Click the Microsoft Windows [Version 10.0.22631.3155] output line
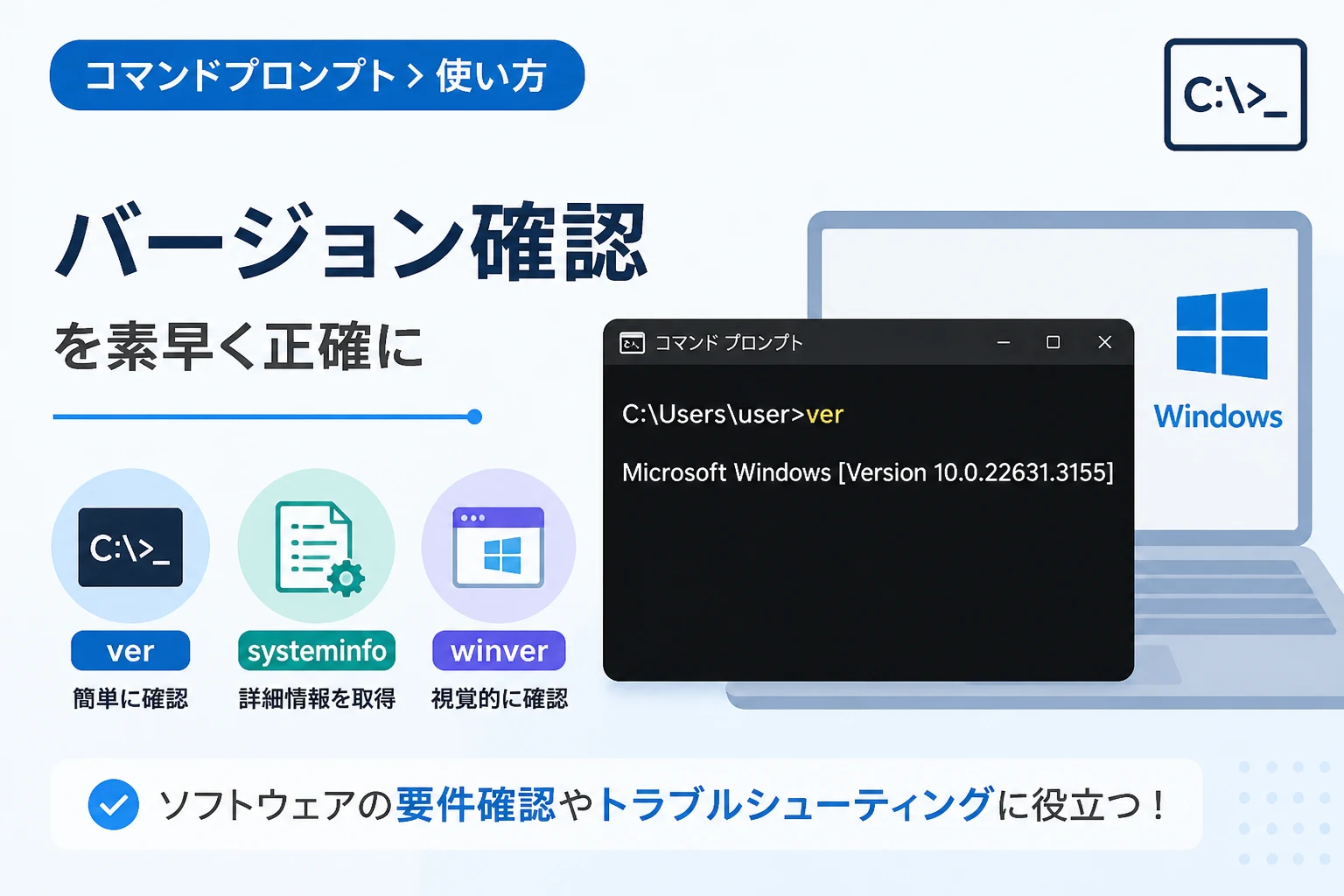 point(868,472)
